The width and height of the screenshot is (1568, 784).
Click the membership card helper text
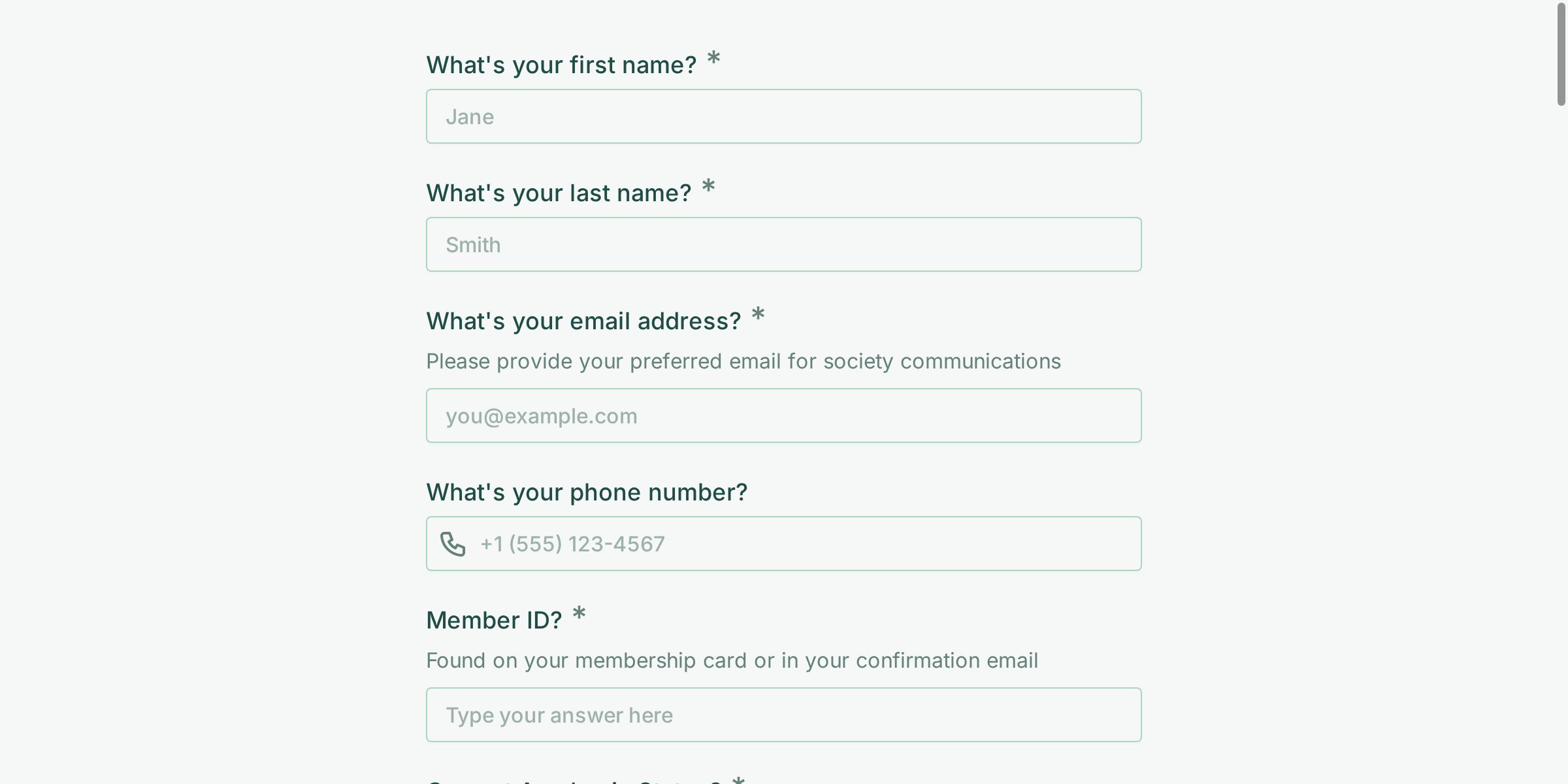[732, 661]
